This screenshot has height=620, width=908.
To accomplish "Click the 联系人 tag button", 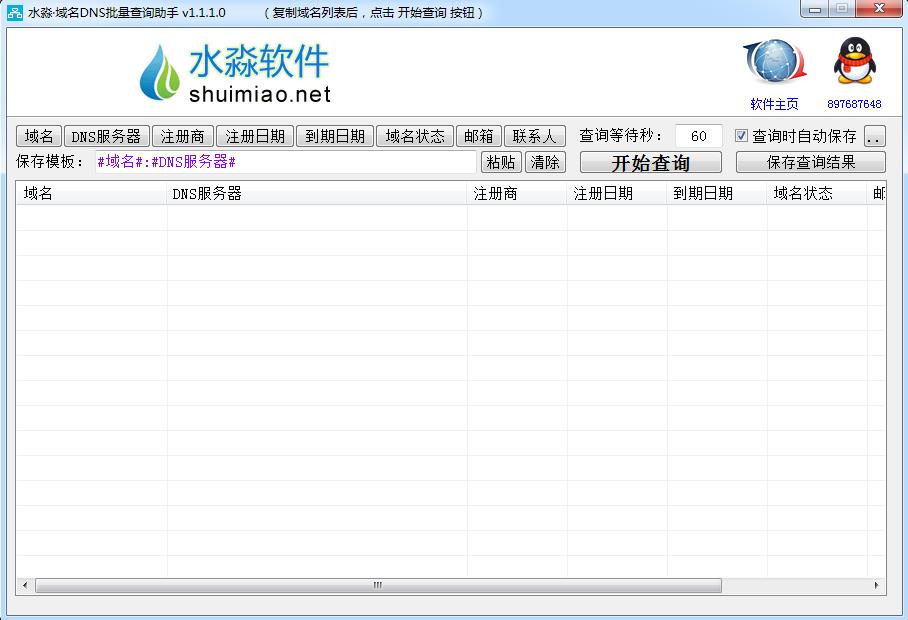I will pyautogui.click(x=534, y=136).
